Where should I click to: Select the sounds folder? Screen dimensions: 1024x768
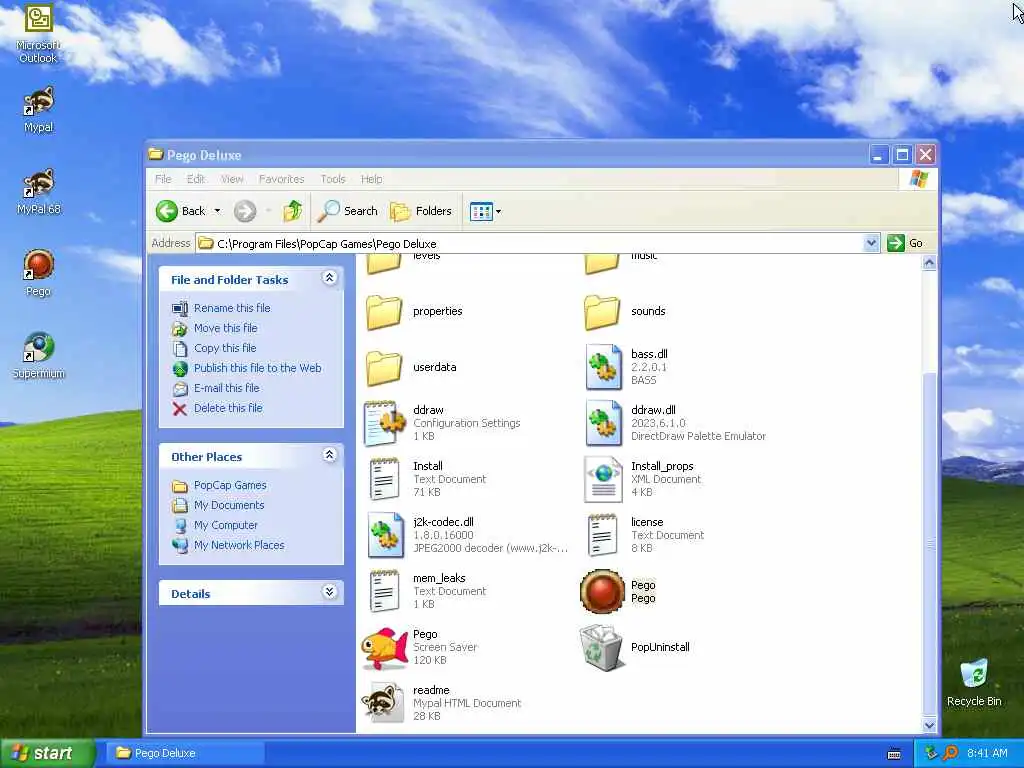tap(625, 312)
